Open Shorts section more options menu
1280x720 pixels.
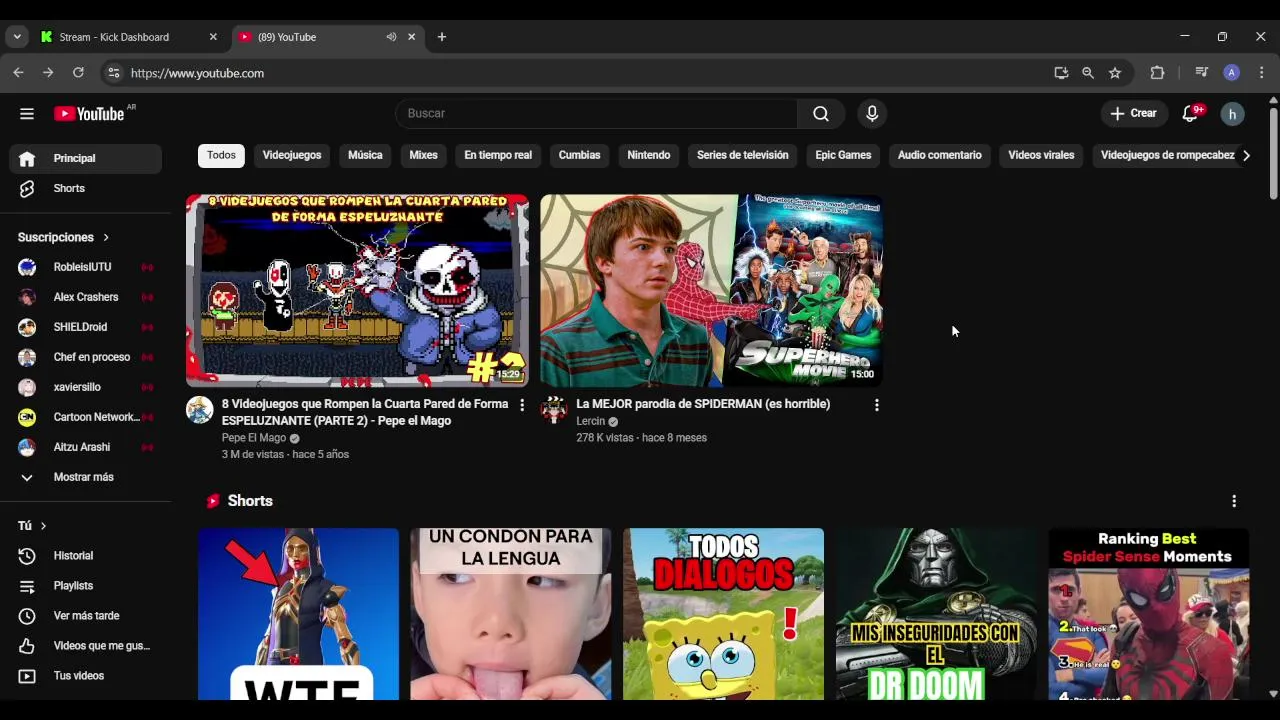click(x=1234, y=501)
